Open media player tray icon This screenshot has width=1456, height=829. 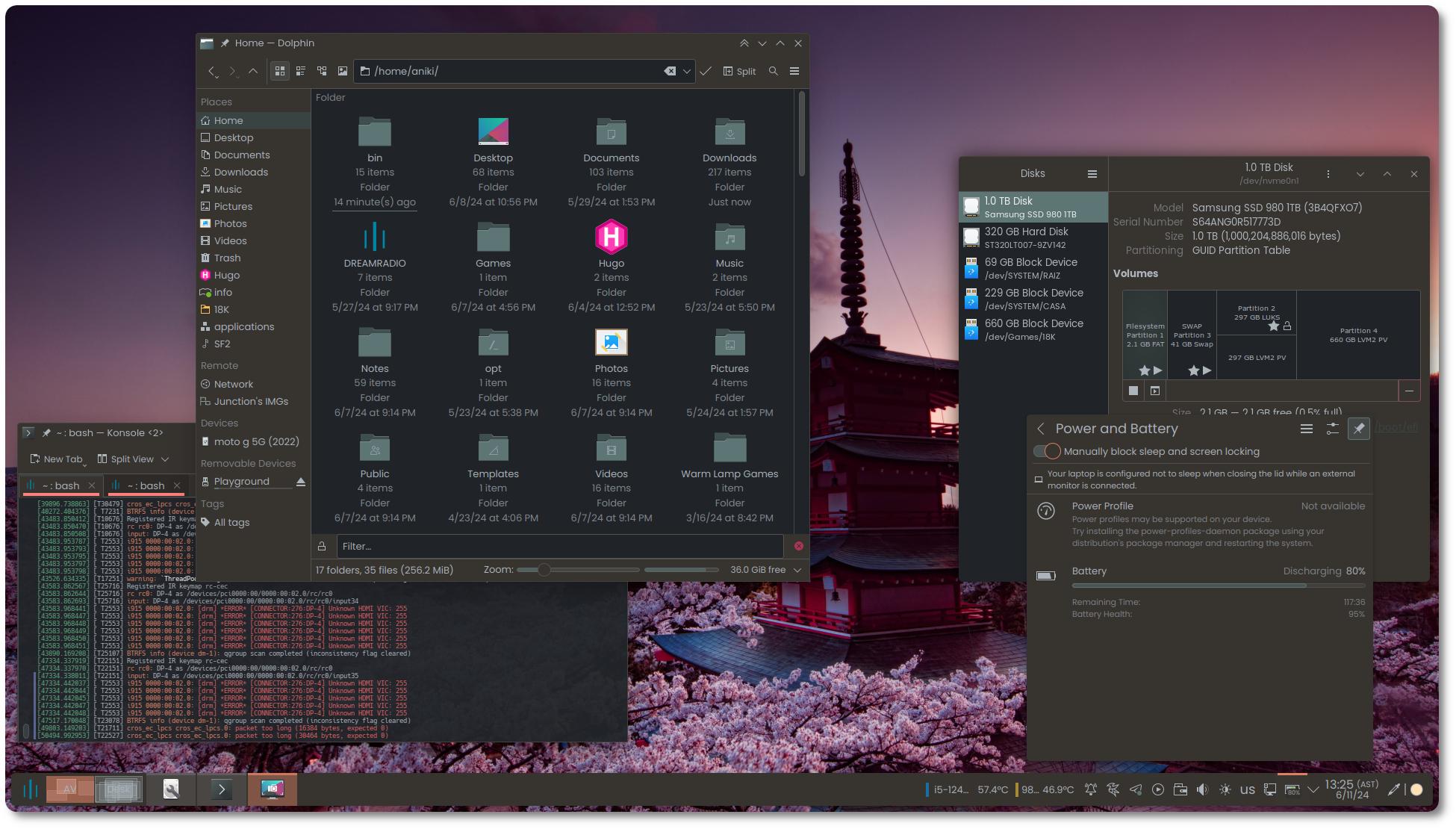[x=1158, y=789]
